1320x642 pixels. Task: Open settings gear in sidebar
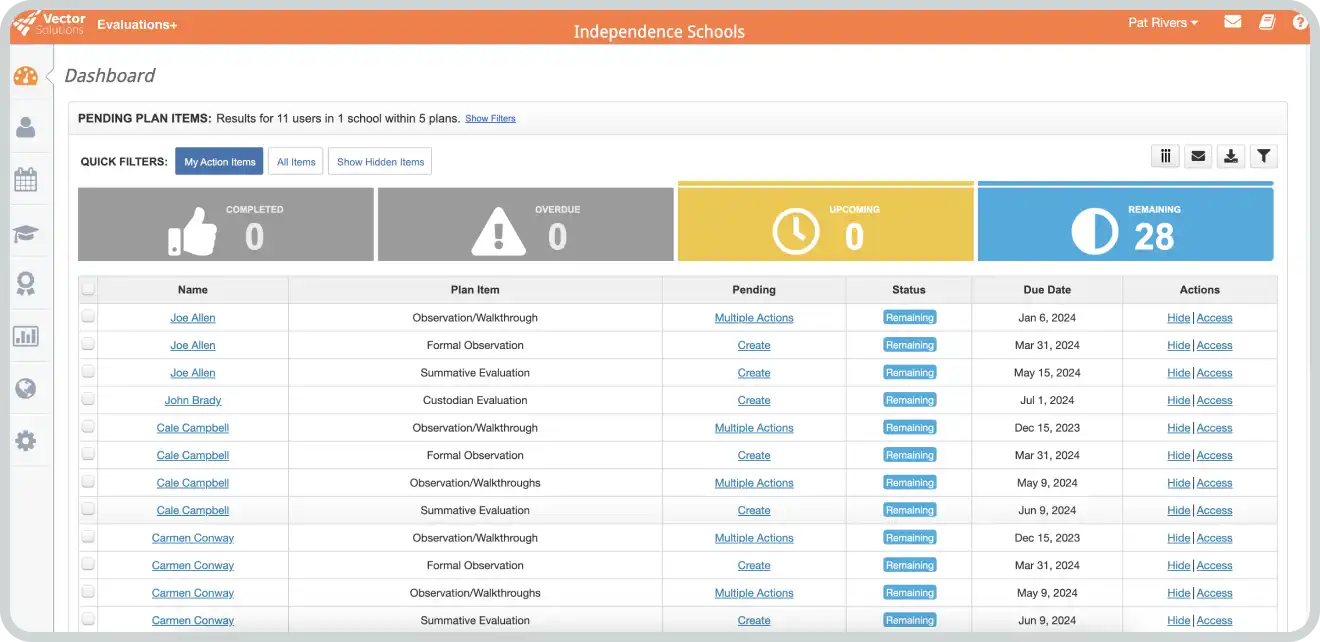(26, 440)
